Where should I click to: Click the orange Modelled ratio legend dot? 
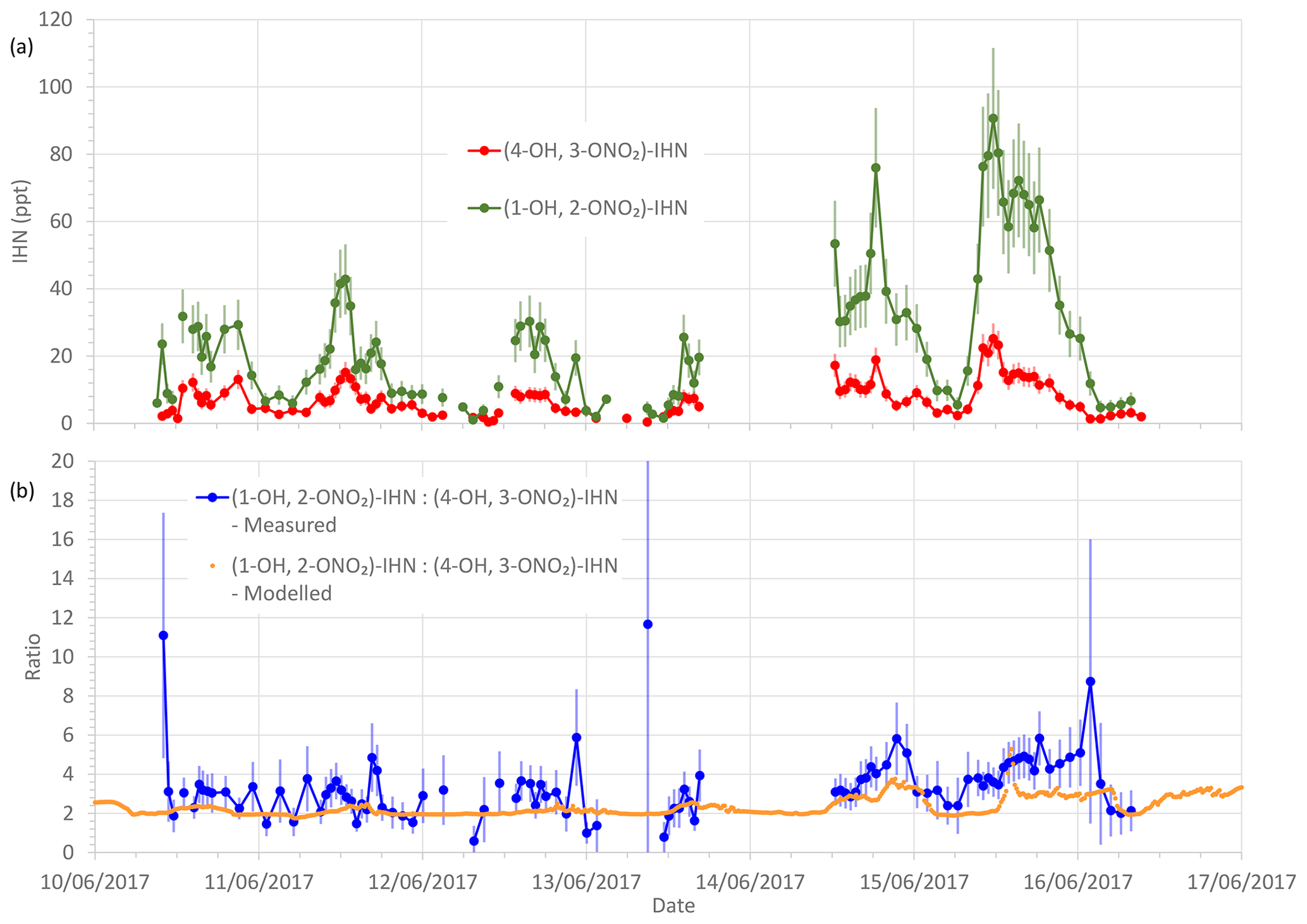pos(212,566)
